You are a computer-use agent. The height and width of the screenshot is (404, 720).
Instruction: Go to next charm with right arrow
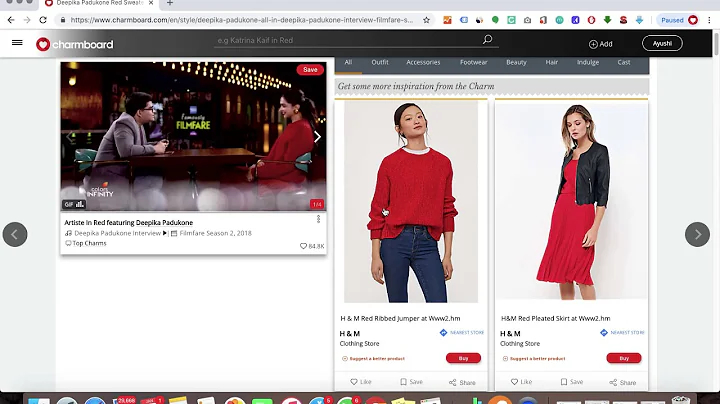coord(697,234)
